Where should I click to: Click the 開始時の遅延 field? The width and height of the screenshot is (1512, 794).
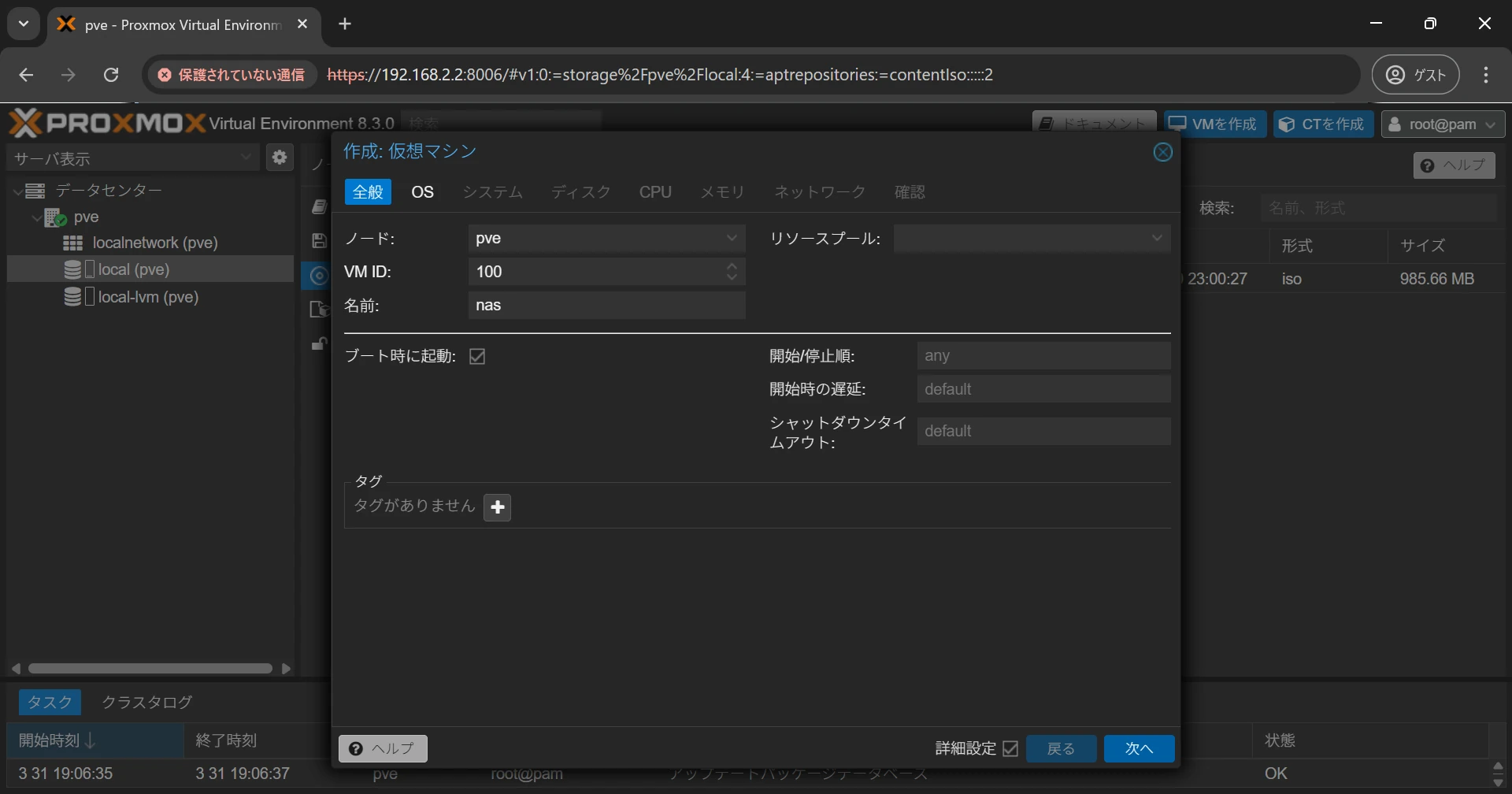(1043, 389)
